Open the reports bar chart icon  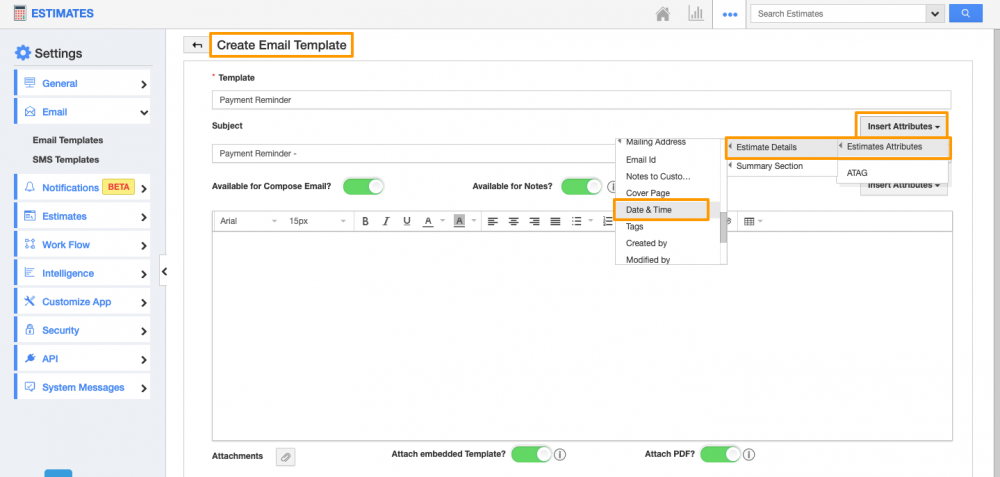point(695,14)
